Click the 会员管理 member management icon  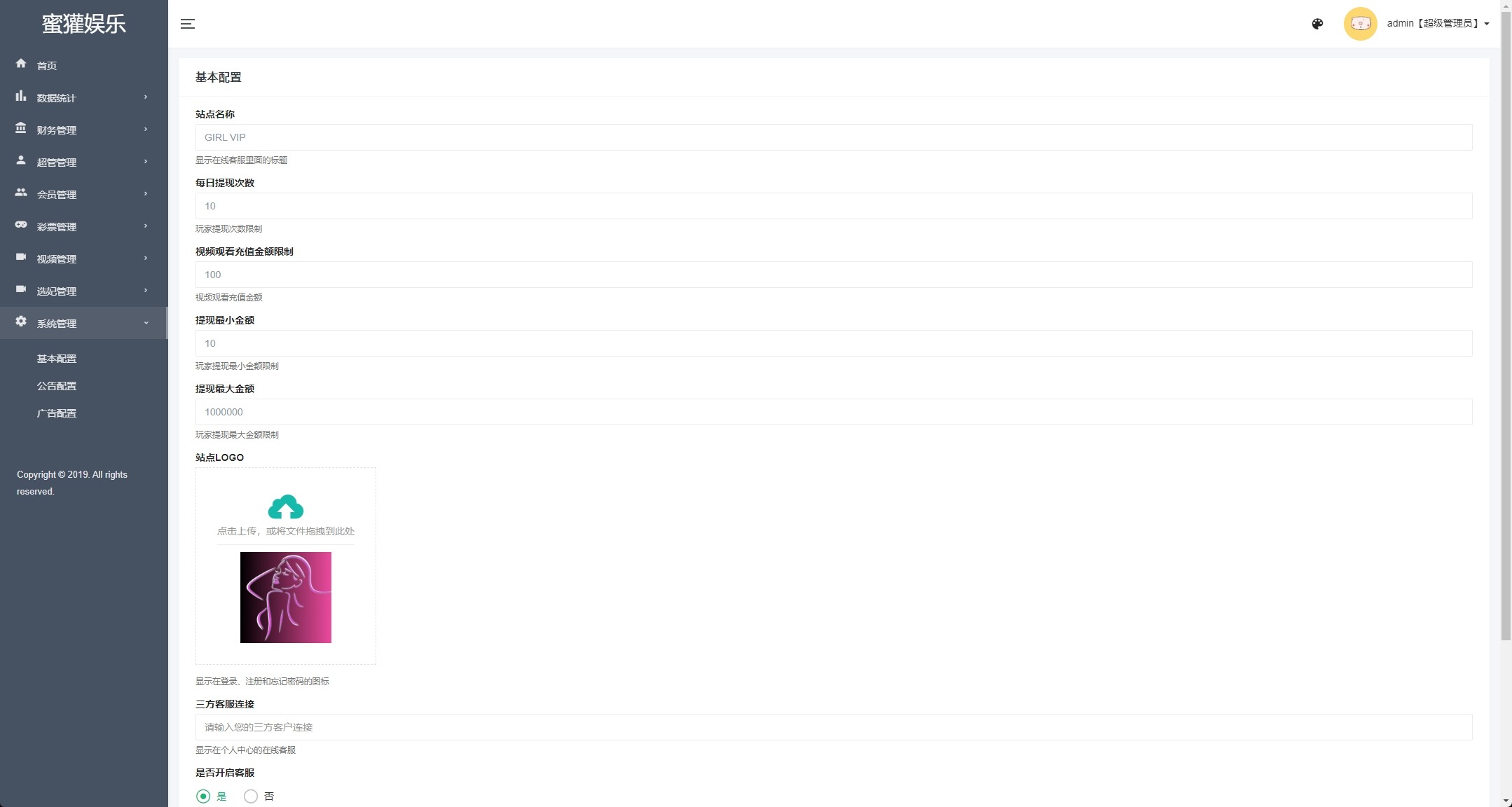tap(20, 193)
